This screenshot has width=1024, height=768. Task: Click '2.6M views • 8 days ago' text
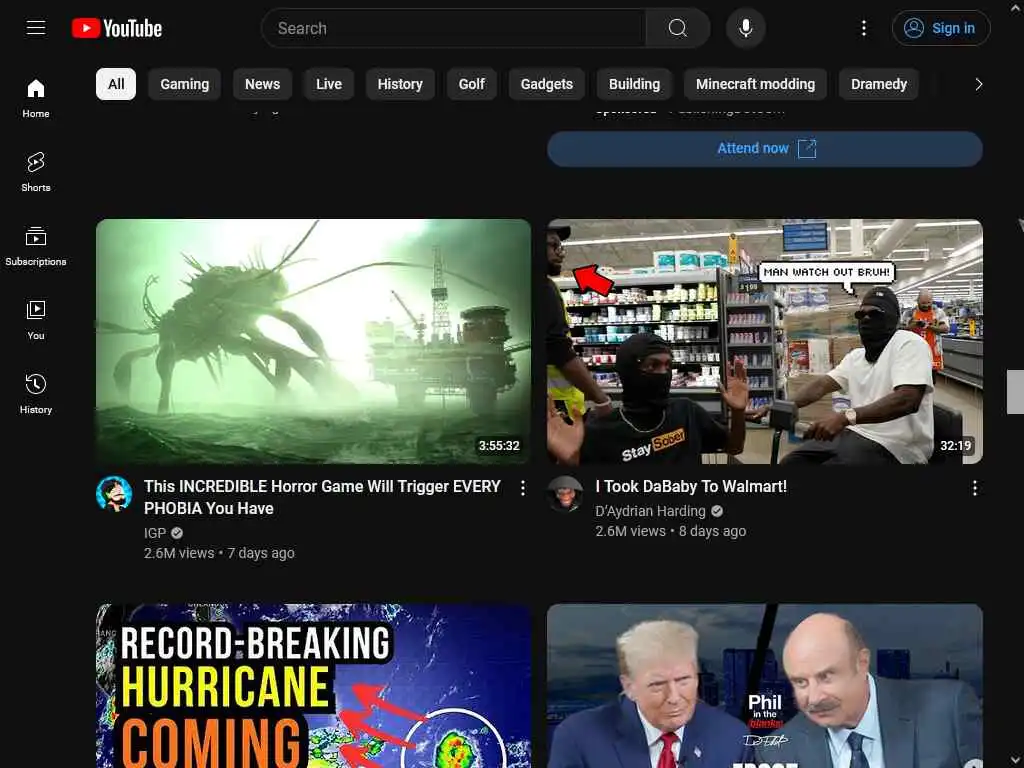point(671,532)
